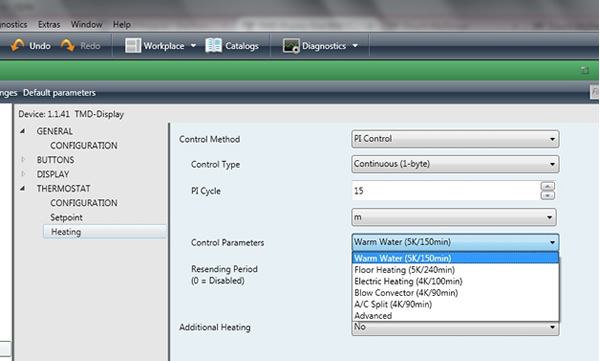
Task: Click the Diagnostics monitor icon
Action: pos(291,46)
